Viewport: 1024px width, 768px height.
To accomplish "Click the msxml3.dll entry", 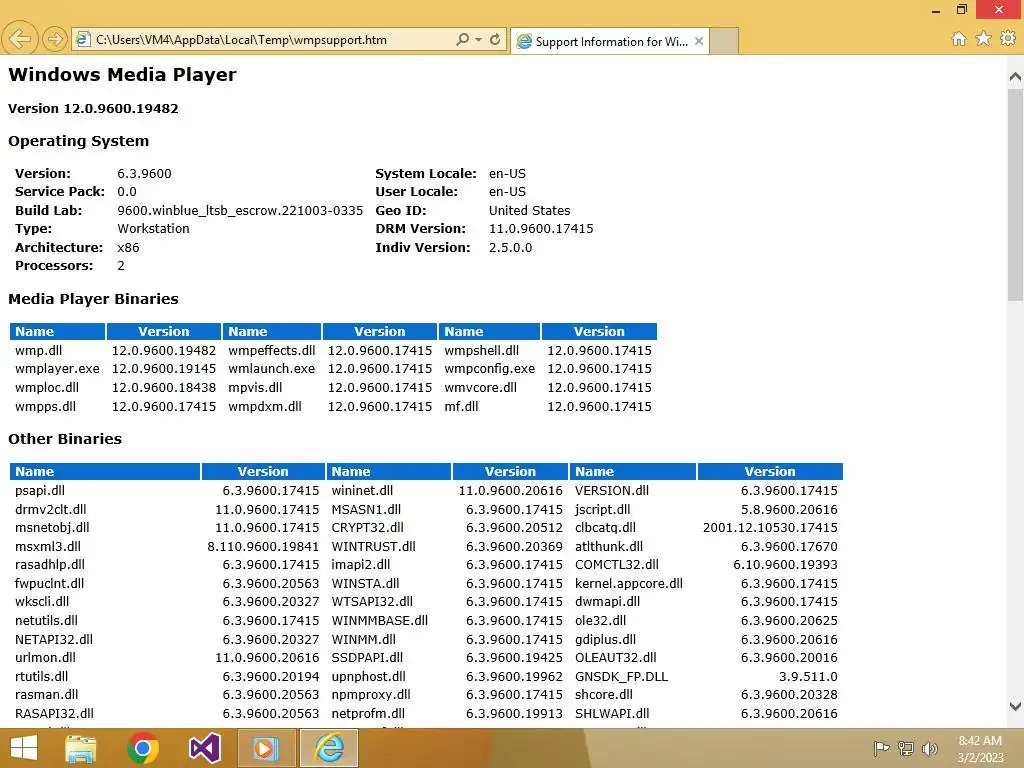I will [x=48, y=546].
